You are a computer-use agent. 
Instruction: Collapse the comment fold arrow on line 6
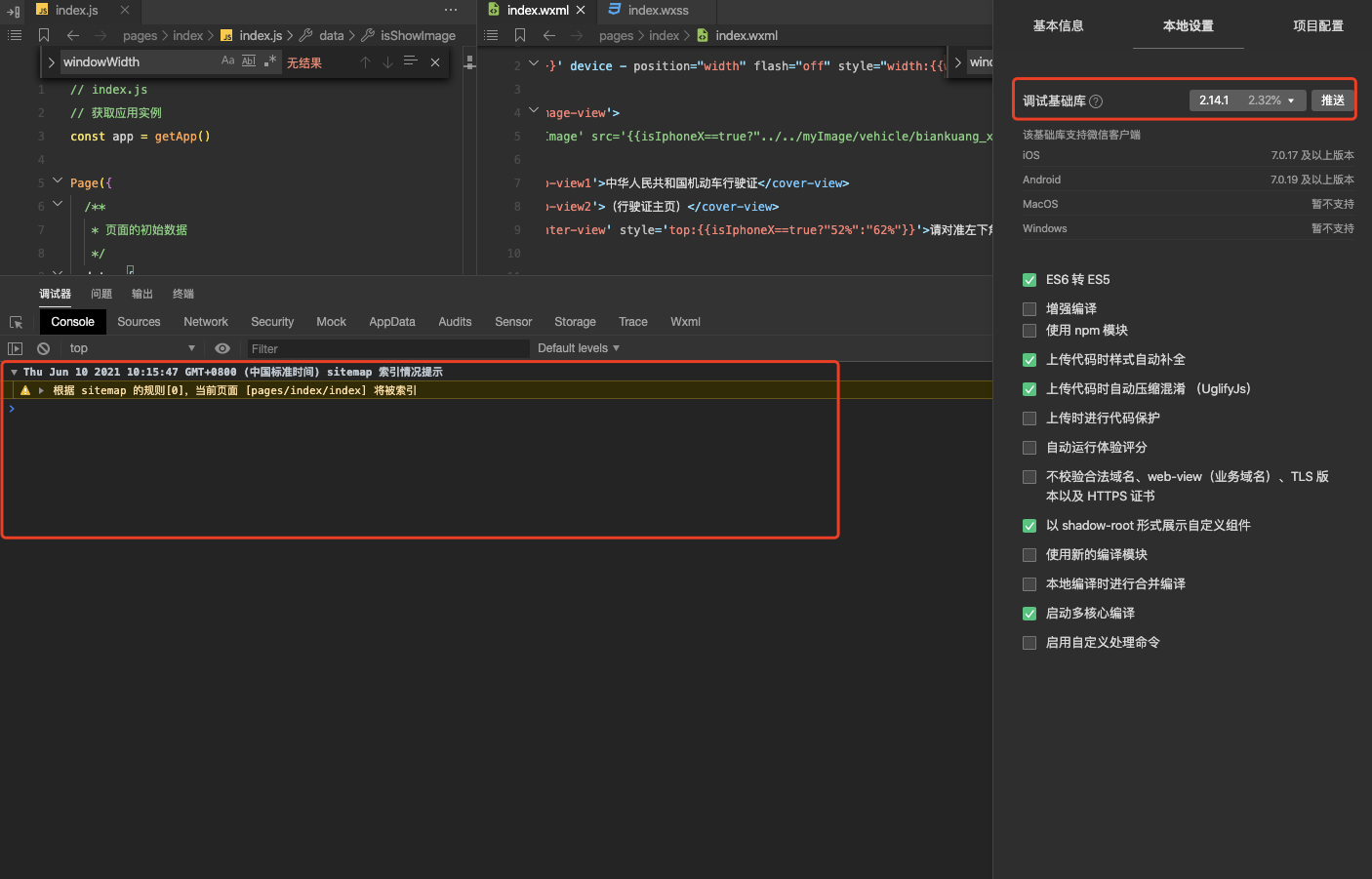click(58, 204)
